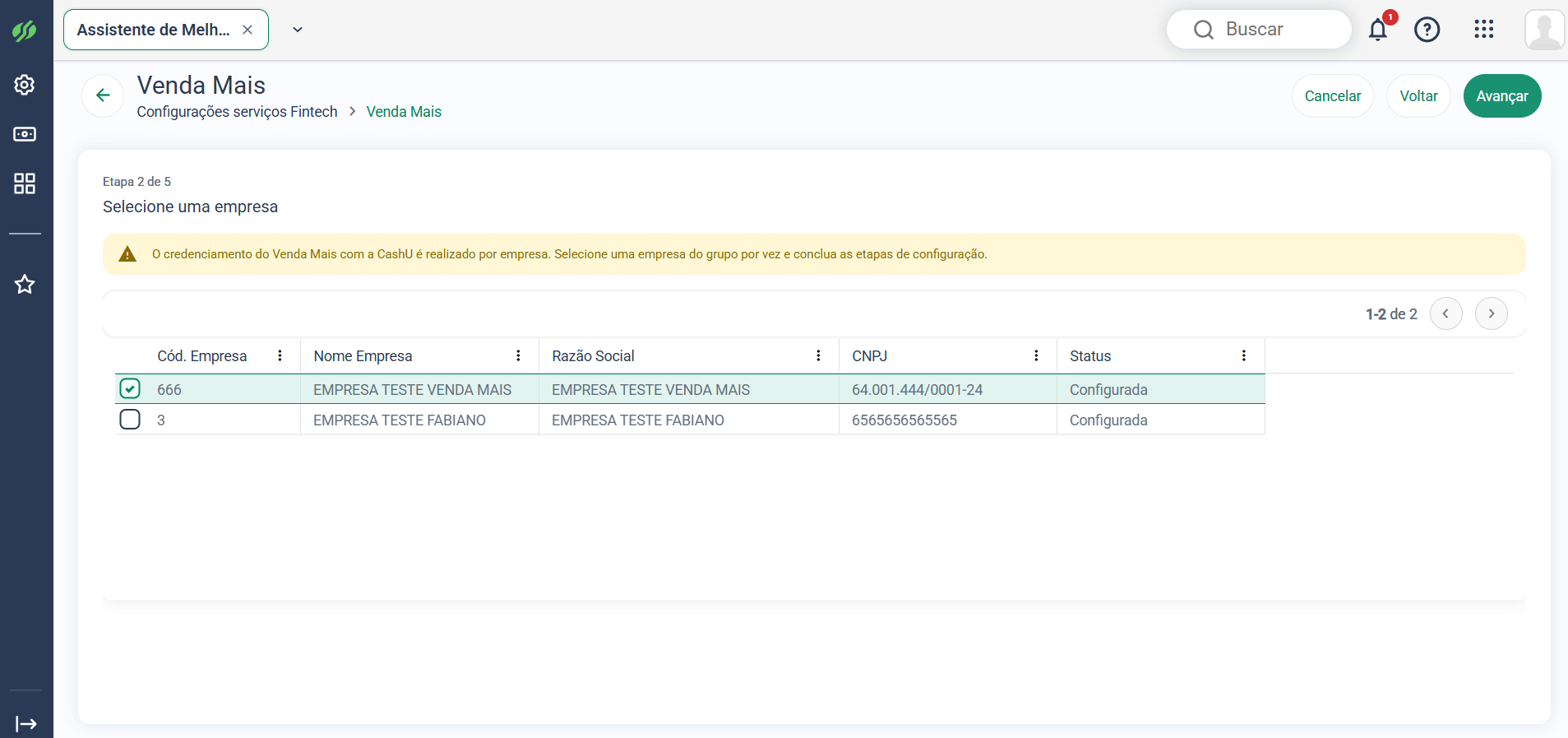The height and width of the screenshot is (738, 1568).
Task: Open the dashboard grid sidebar icon
Action: tap(25, 183)
